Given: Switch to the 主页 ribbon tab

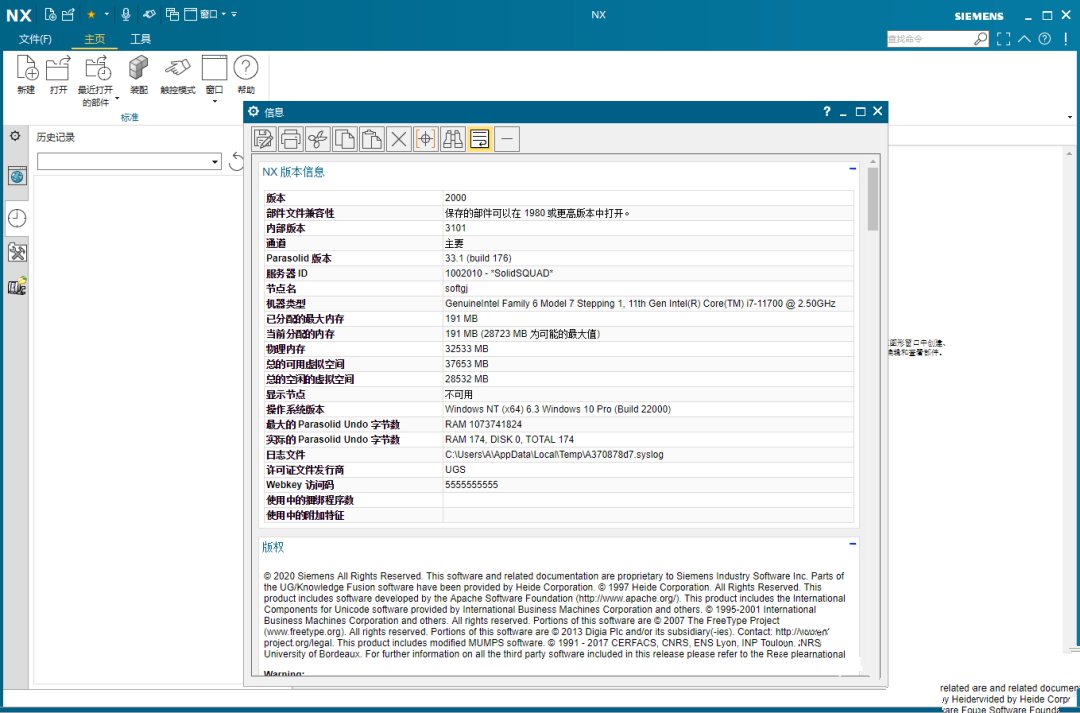Looking at the screenshot, I should 94,39.
